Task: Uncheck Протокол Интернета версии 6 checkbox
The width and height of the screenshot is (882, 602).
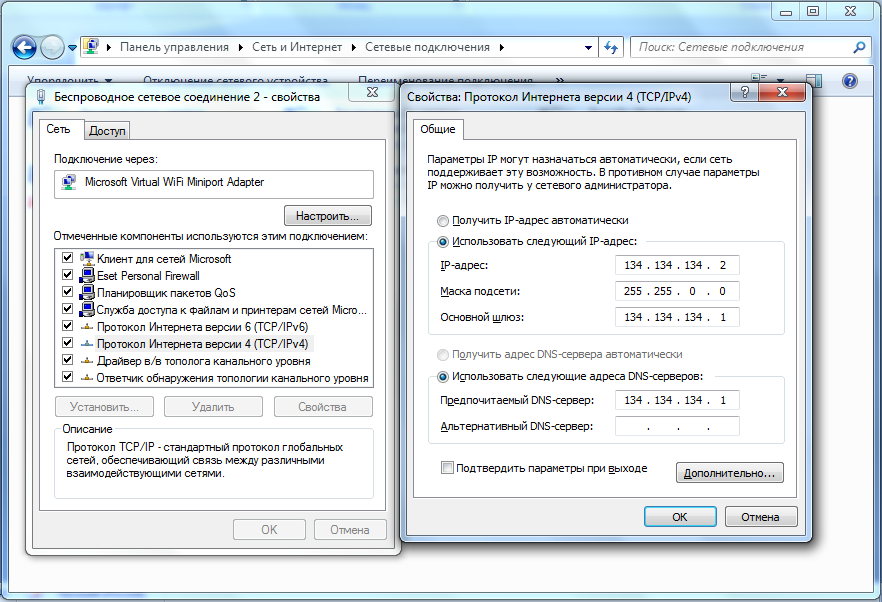Action: pos(68,326)
